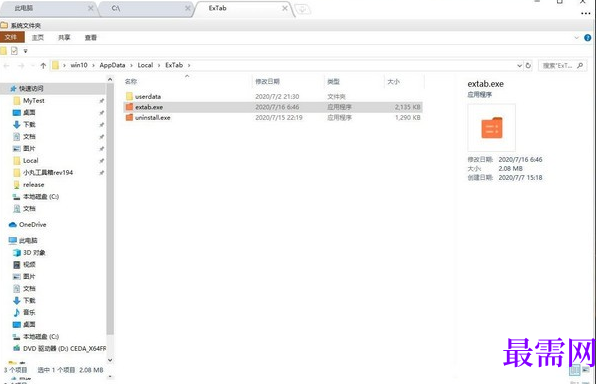The width and height of the screenshot is (615, 384).
Task: Open the release folder in quick access
Action: click(x=34, y=185)
